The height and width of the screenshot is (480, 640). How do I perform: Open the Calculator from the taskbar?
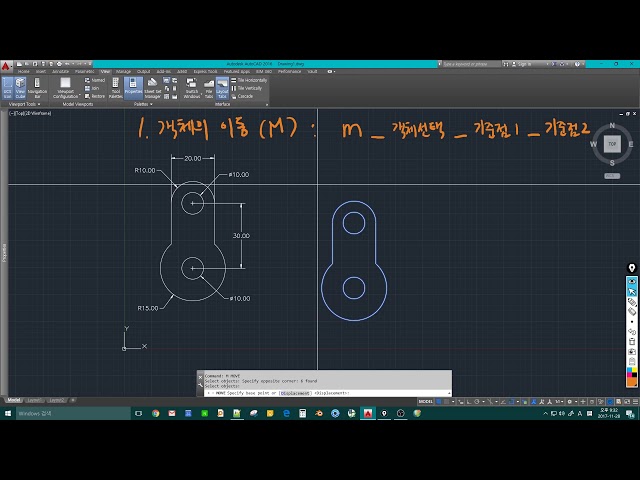coord(302,413)
